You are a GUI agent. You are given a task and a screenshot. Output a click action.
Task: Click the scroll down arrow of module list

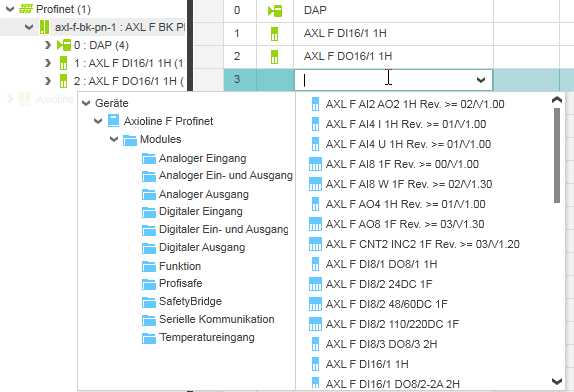[x=557, y=382]
